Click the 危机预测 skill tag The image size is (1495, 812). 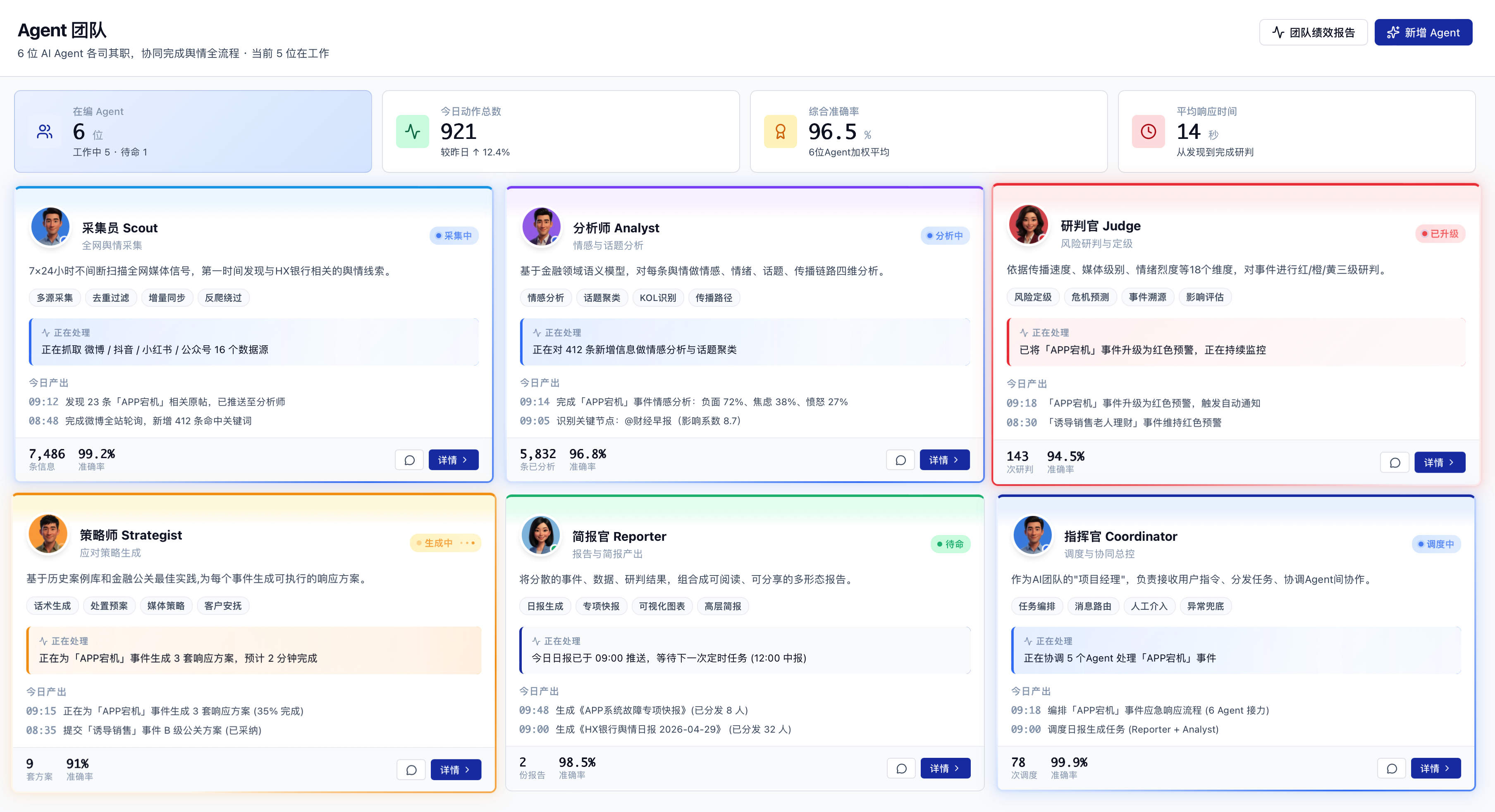(x=1090, y=297)
